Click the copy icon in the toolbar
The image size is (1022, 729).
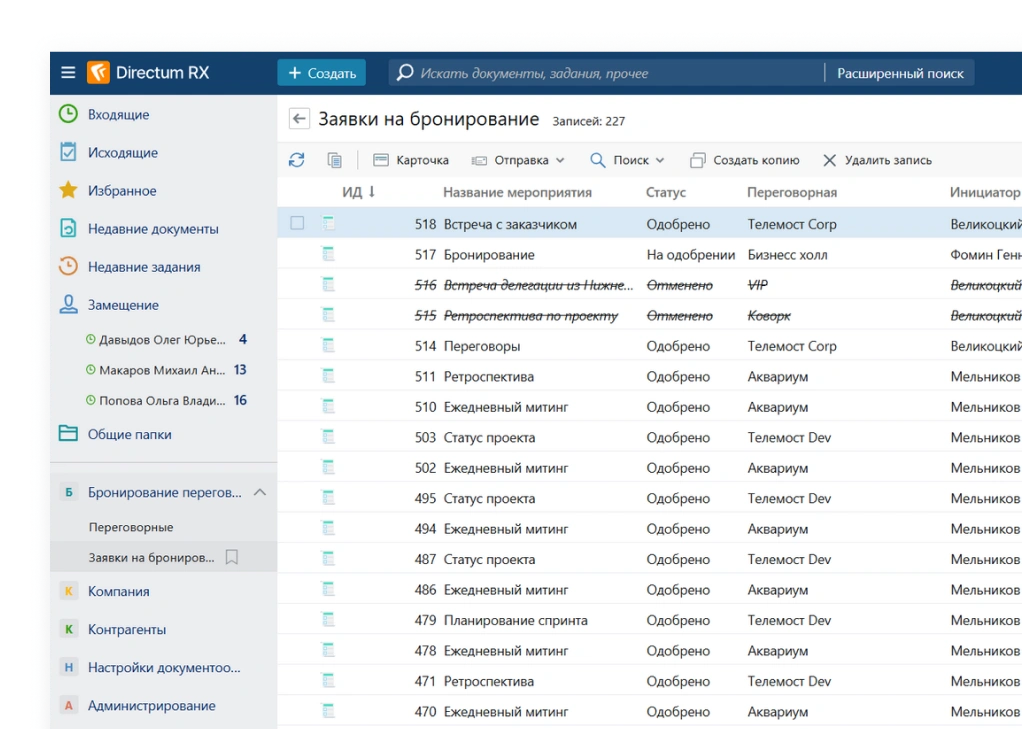point(335,160)
